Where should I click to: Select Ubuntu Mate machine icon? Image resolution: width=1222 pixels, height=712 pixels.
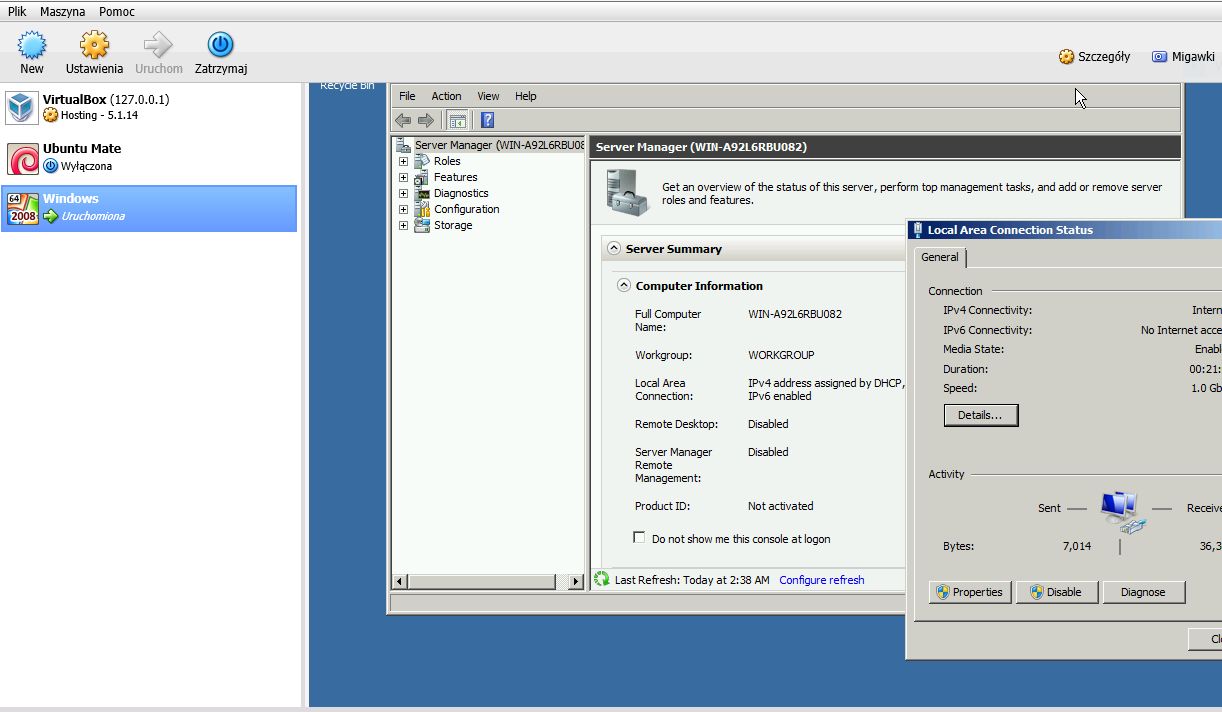[22, 158]
